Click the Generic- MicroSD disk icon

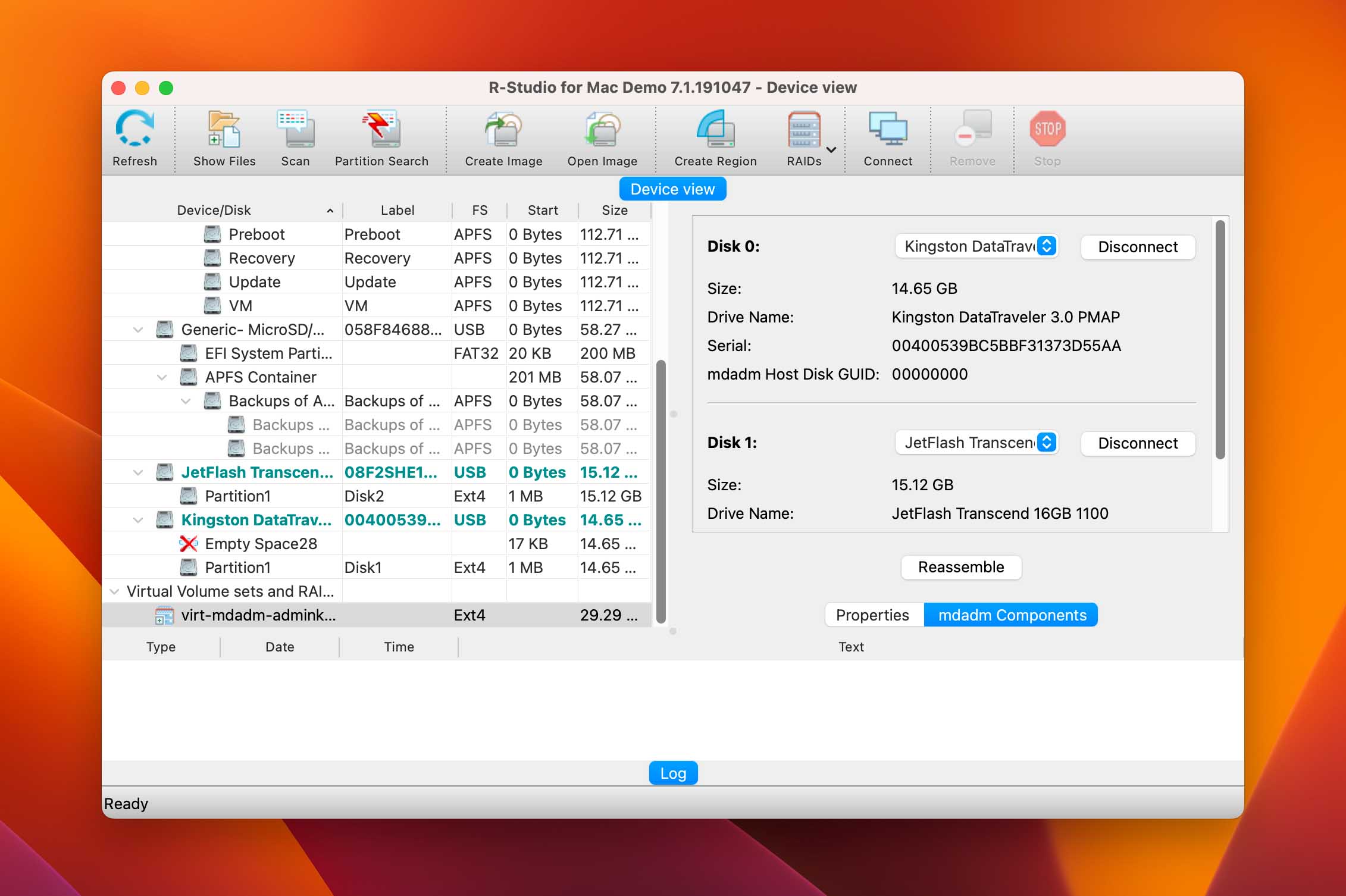[x=165, y=330]
